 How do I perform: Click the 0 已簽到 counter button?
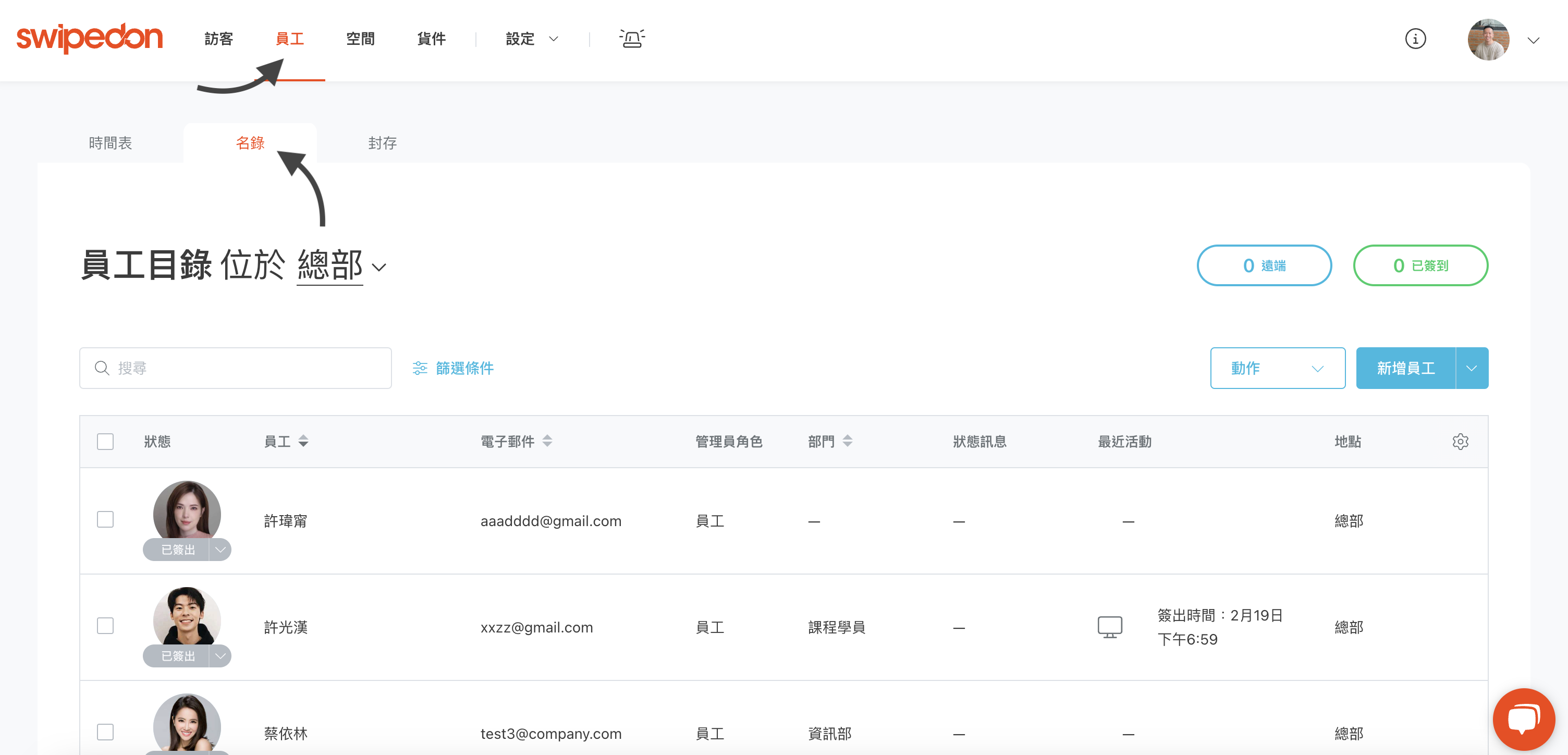1420,265
